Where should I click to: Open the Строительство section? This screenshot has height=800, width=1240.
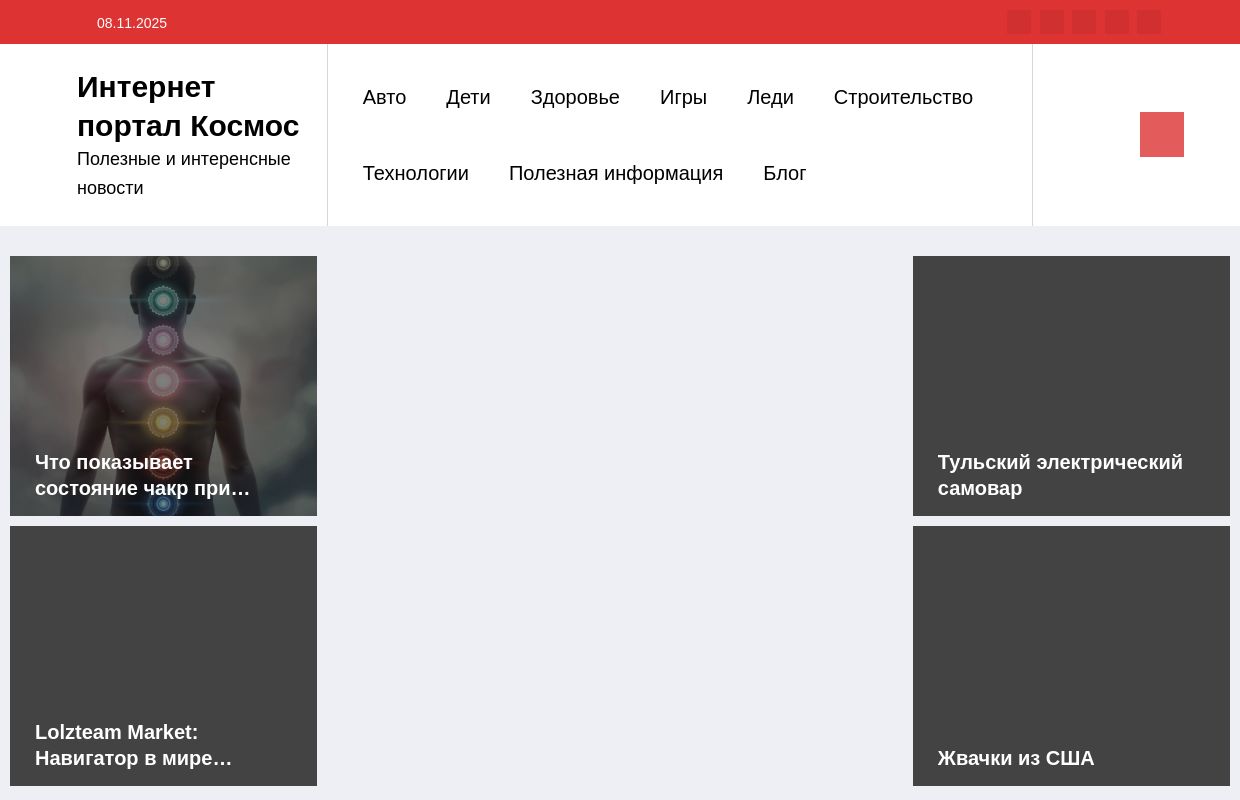pyautogui.click(x=903, y=97)
